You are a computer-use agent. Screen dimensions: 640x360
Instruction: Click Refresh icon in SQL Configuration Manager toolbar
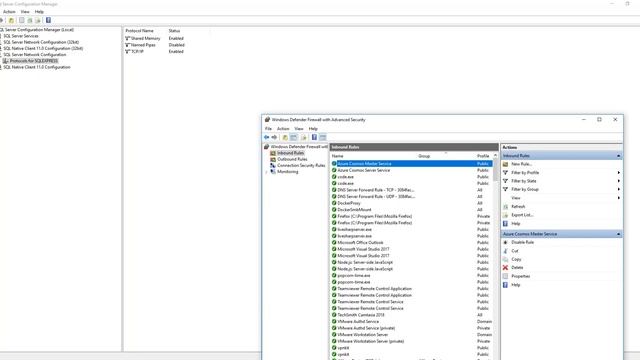30,20
